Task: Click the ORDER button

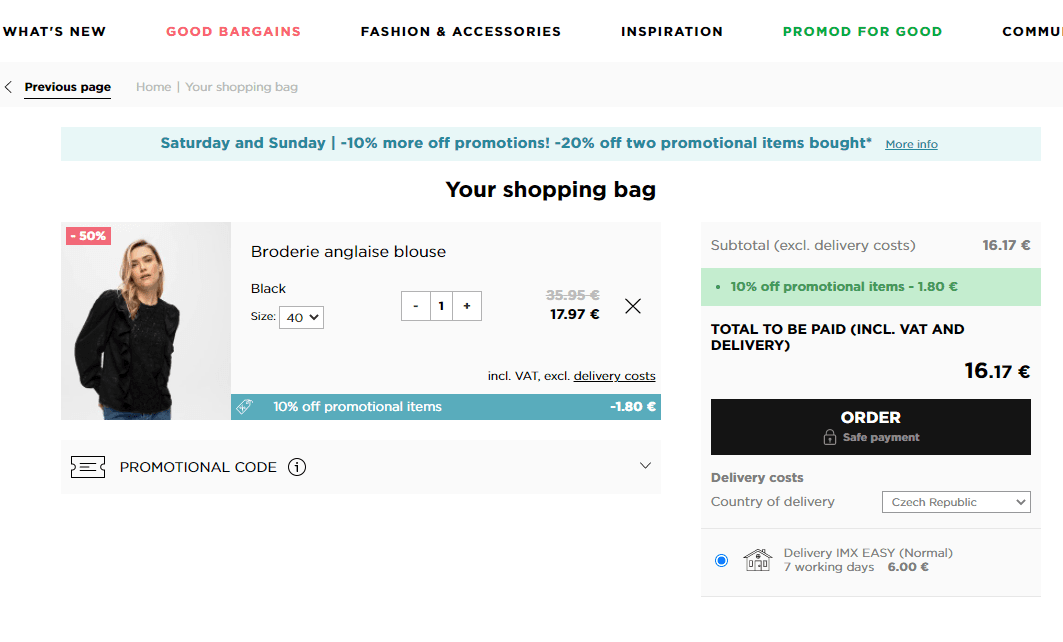Action: (870, 427)
